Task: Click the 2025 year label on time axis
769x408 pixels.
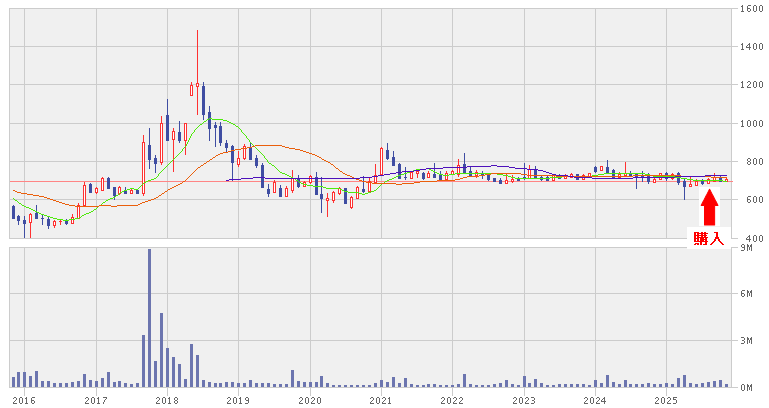Action: click(666, 400)
